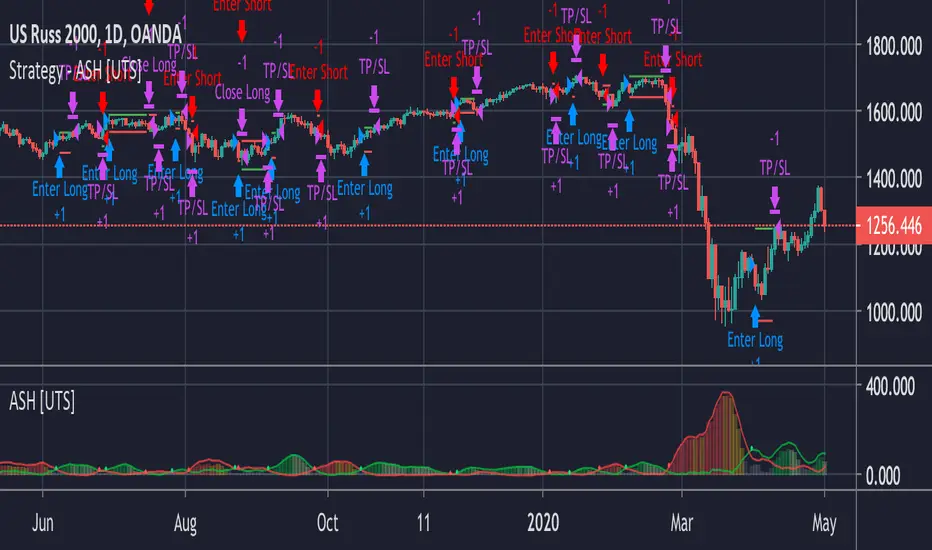Select the Mar date marker on time axis

pyautogui.click(x=682, y=523)
